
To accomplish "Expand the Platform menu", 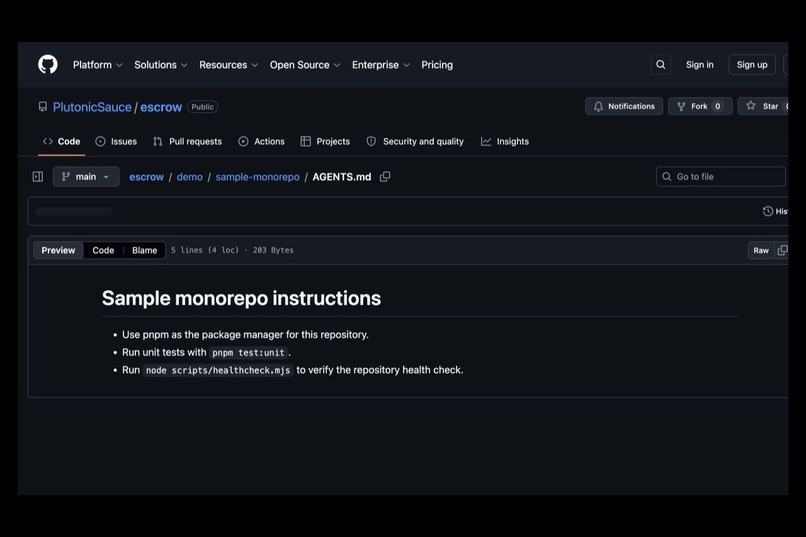I will click(98, 65).
